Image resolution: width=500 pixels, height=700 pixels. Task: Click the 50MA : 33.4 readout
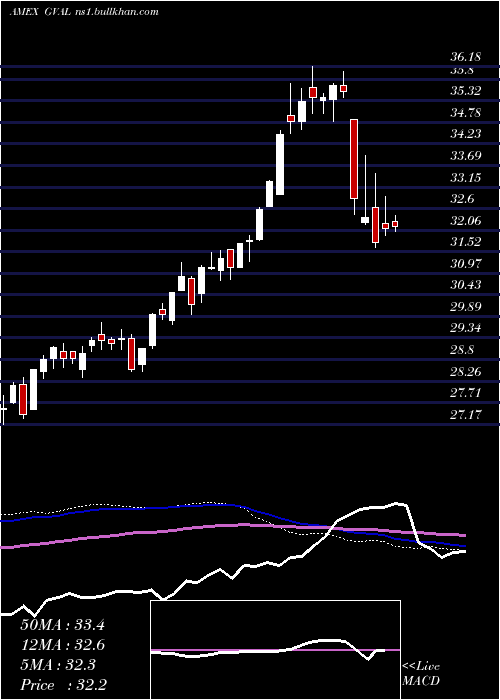coord(62,625)
